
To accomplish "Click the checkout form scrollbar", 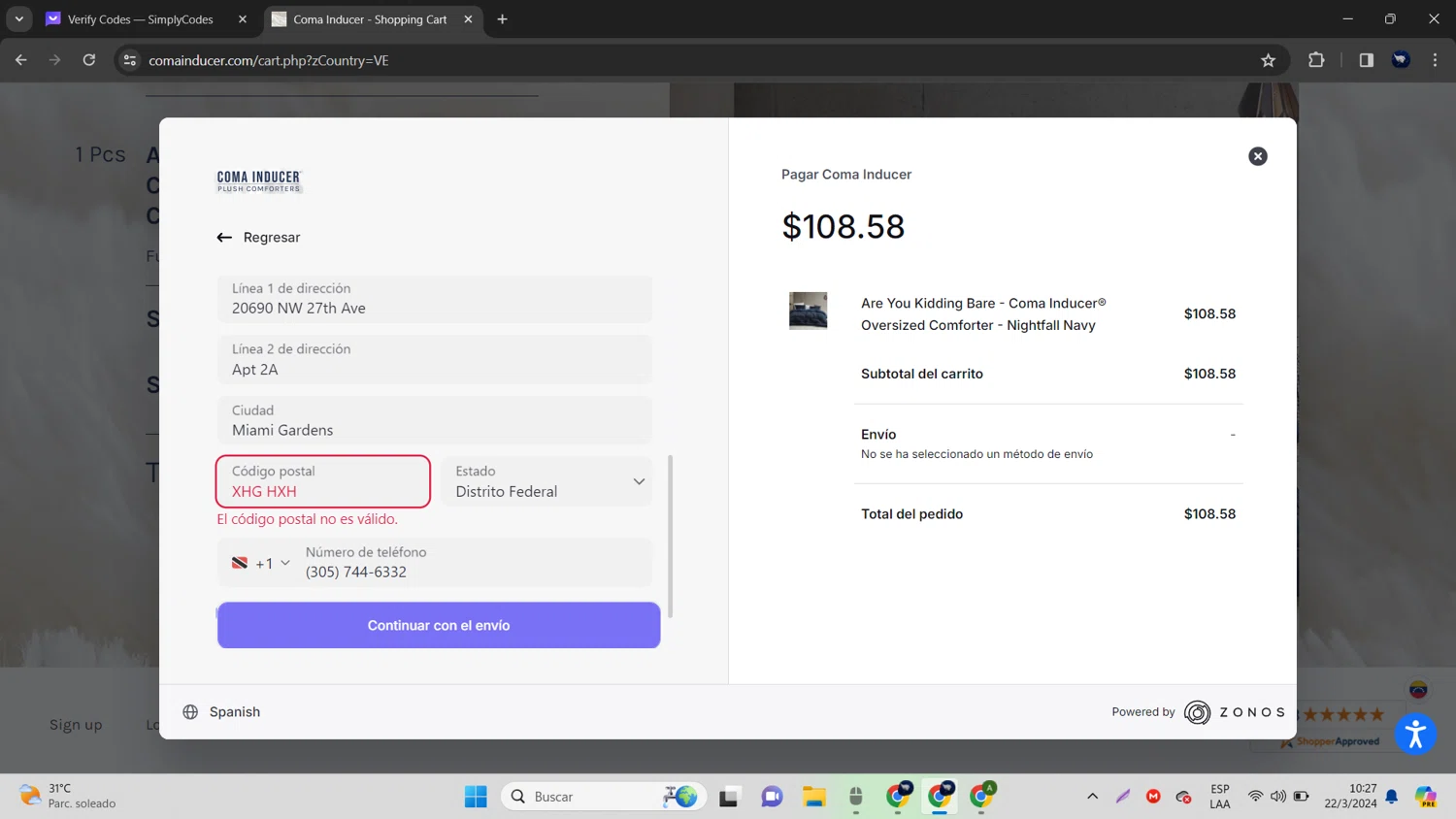I will 670,536.
